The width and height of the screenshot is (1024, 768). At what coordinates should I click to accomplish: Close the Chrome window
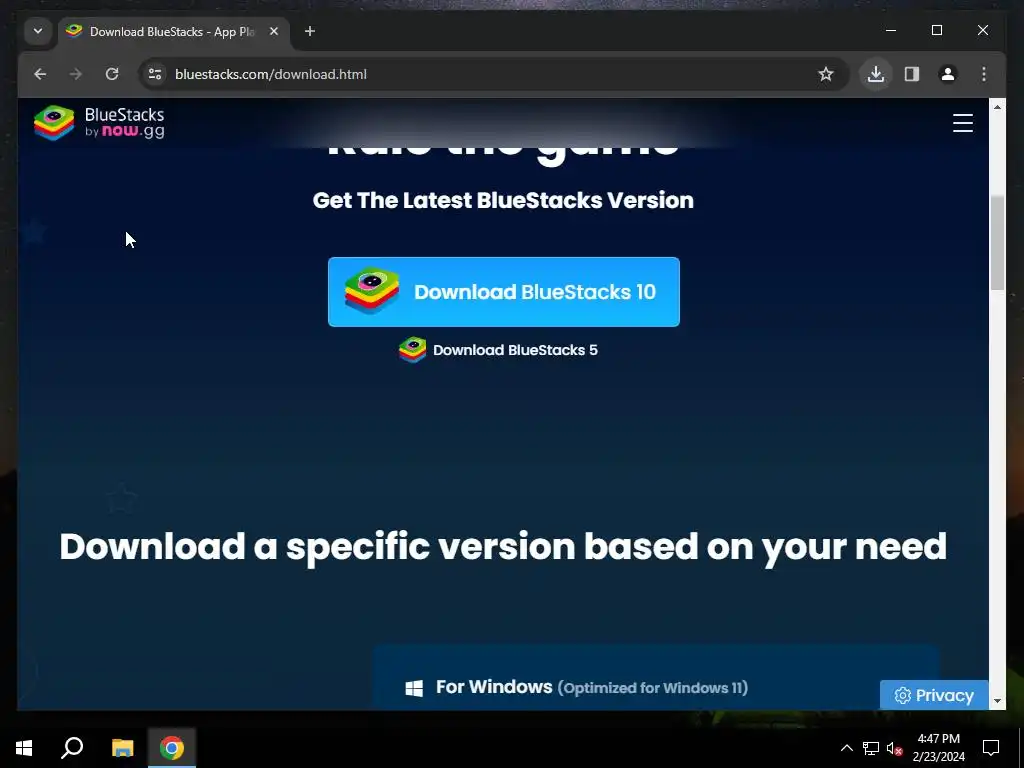(x=983, y=31)
